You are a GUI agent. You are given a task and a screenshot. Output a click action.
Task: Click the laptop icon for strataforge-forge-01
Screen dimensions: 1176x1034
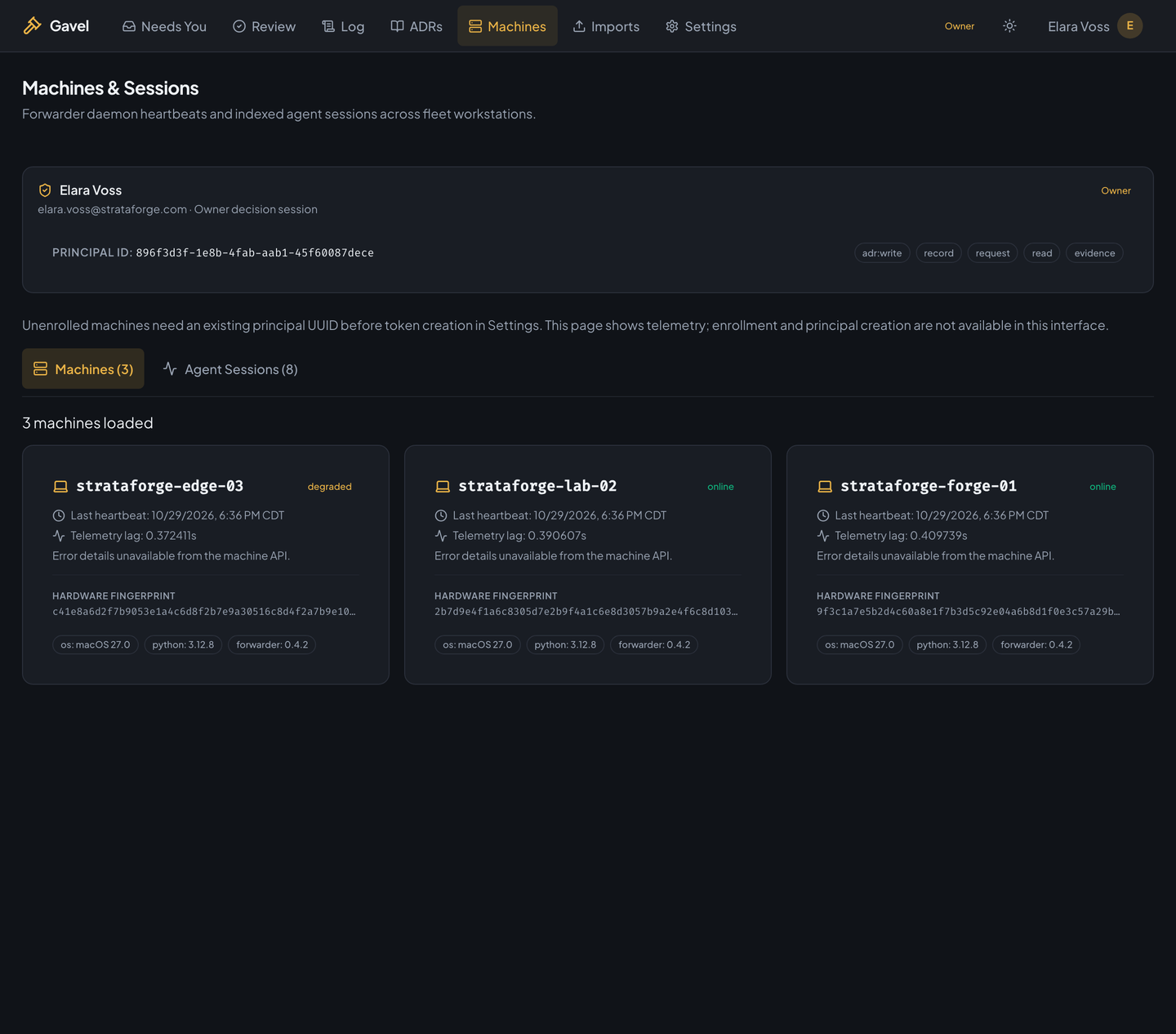point(825,487)
